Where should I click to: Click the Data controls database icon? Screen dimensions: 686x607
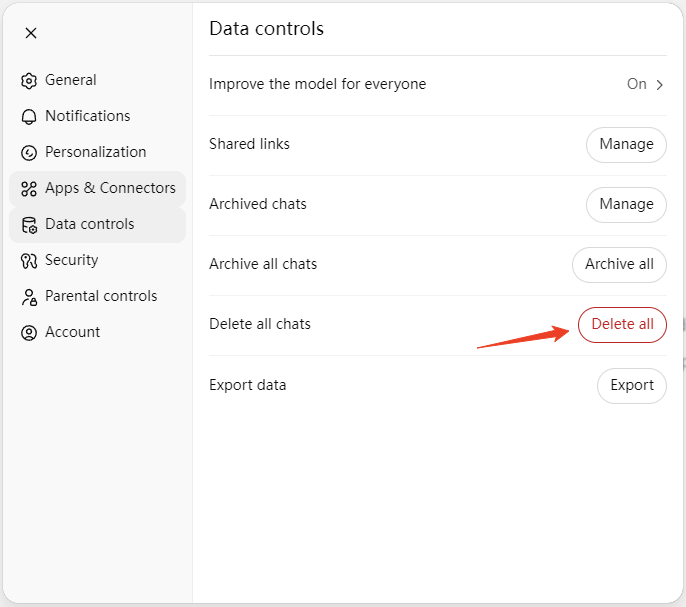point(29,225)
